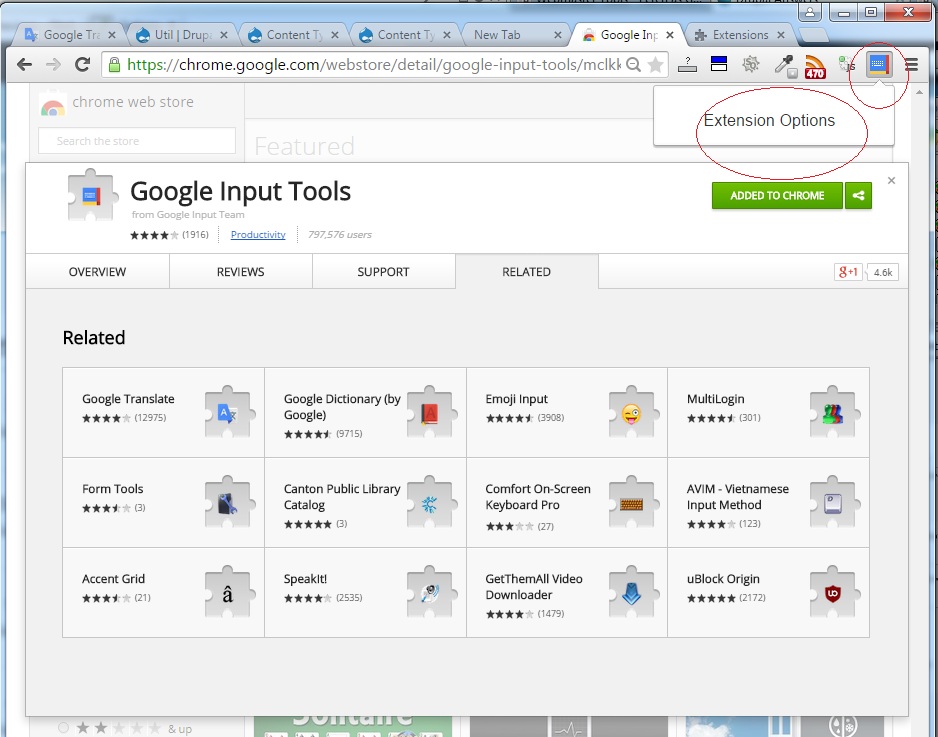Open Google Dictionary red book icon
This screenshot has height=737, width=938.
point(430,413)
